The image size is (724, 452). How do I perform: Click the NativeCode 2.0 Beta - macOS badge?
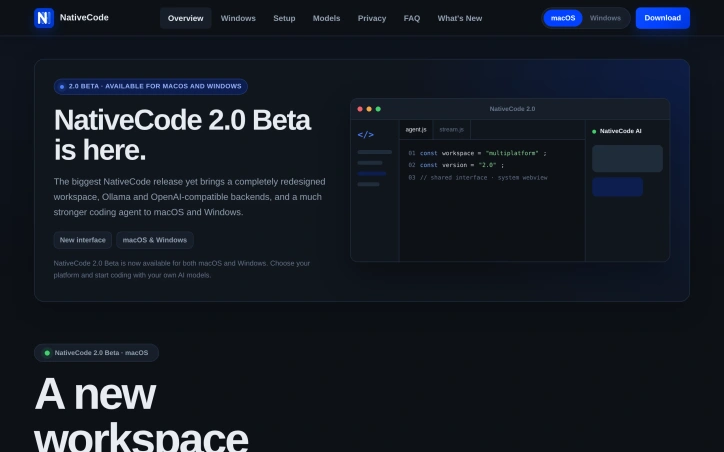tap(97, 353)
